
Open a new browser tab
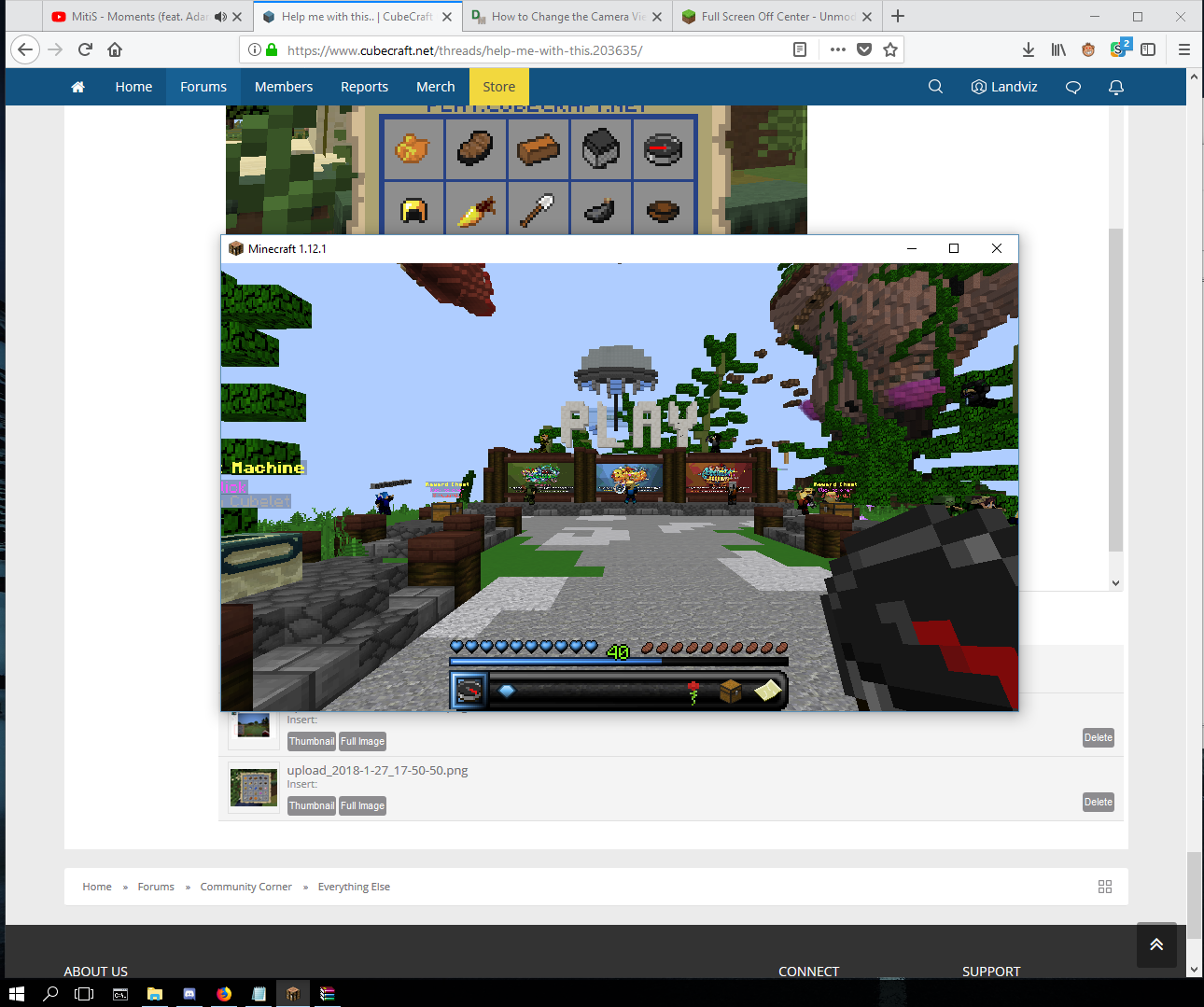click(x=898, y=16)
